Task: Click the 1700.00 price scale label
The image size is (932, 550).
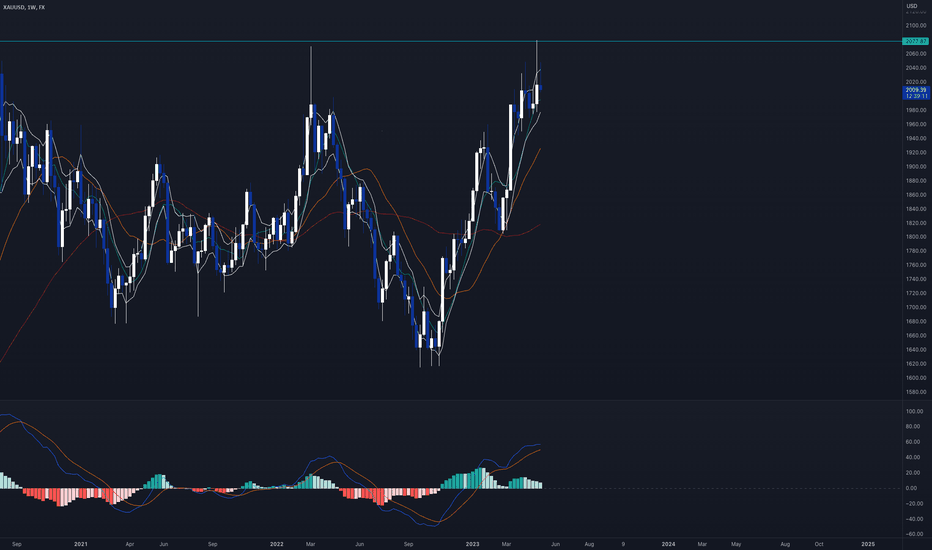Action: [x=916, y=307]
